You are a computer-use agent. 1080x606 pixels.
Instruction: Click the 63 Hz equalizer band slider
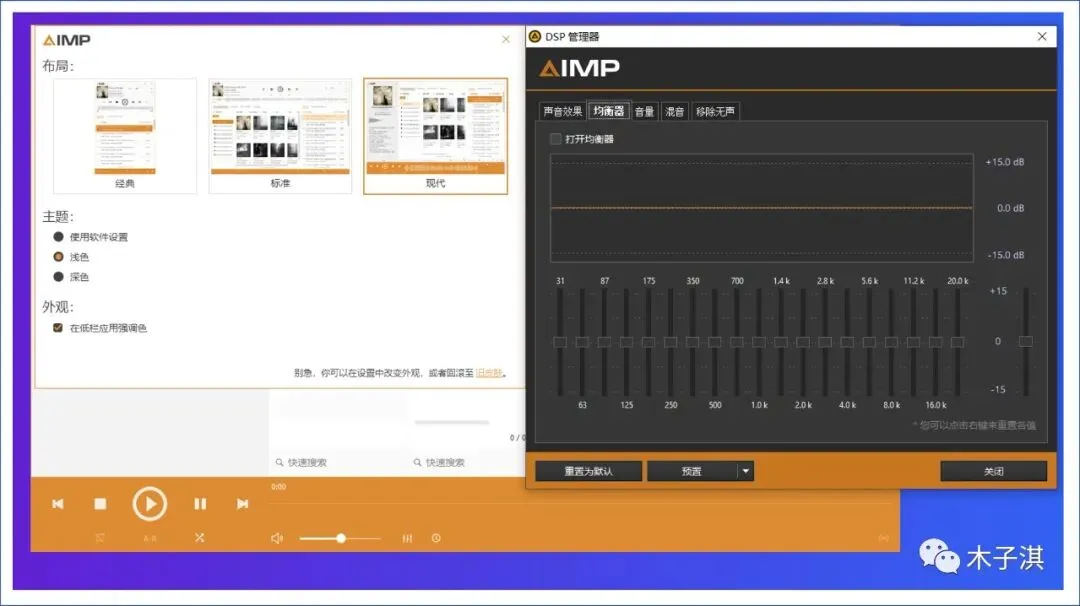(582, 342)
